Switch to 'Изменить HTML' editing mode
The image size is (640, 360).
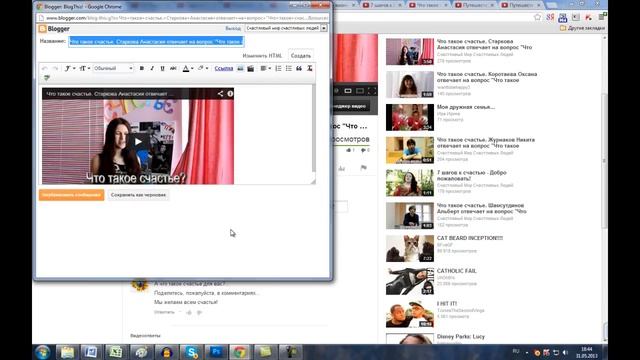click(x=262, y=56)
